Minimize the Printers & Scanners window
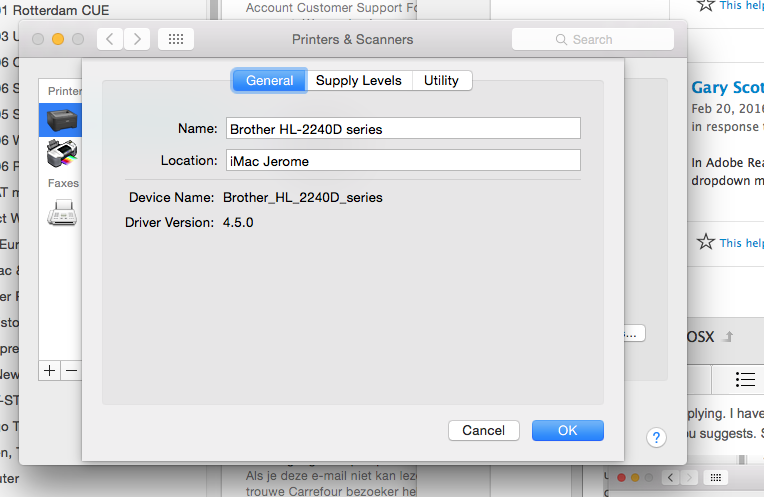Screen dimensions: 764x497 [x=58, y=39]
